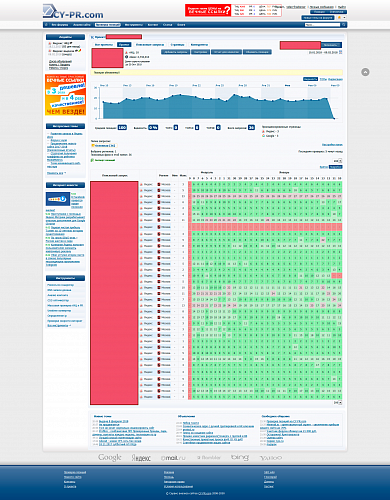Switch to the highlighted detailed view toggle above the table
Screen dimensions: 390x500
click(x=336, y=167)
